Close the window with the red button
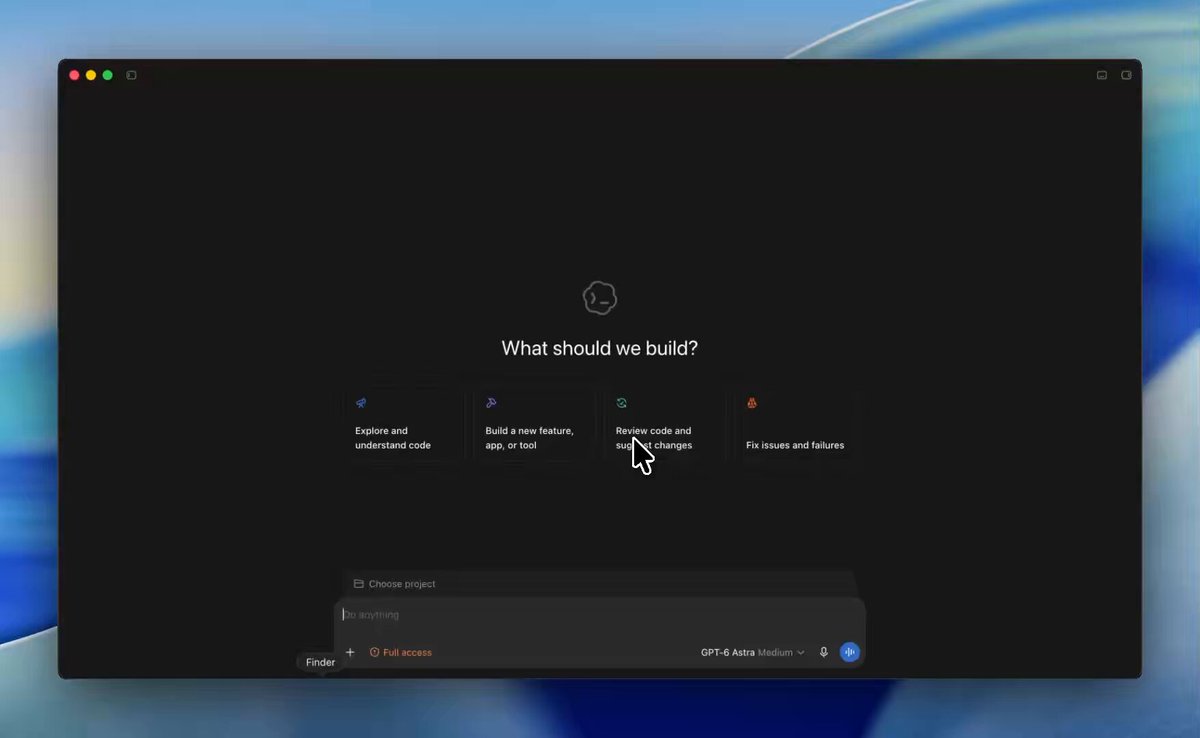 pos(74,75)
